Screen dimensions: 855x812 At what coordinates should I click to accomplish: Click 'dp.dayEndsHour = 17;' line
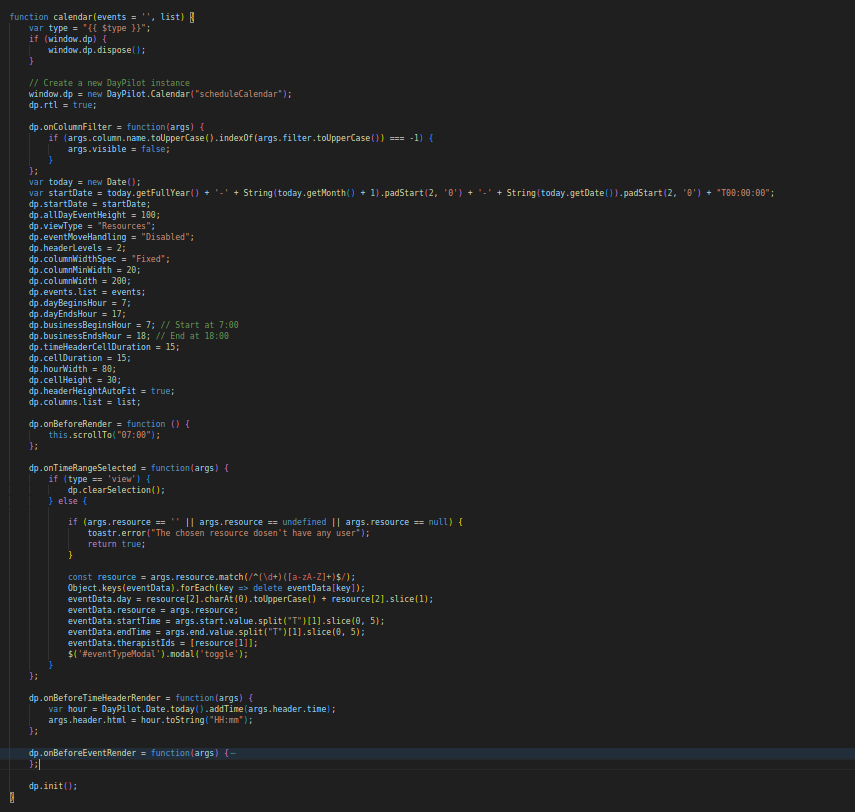tap(77, 314)
